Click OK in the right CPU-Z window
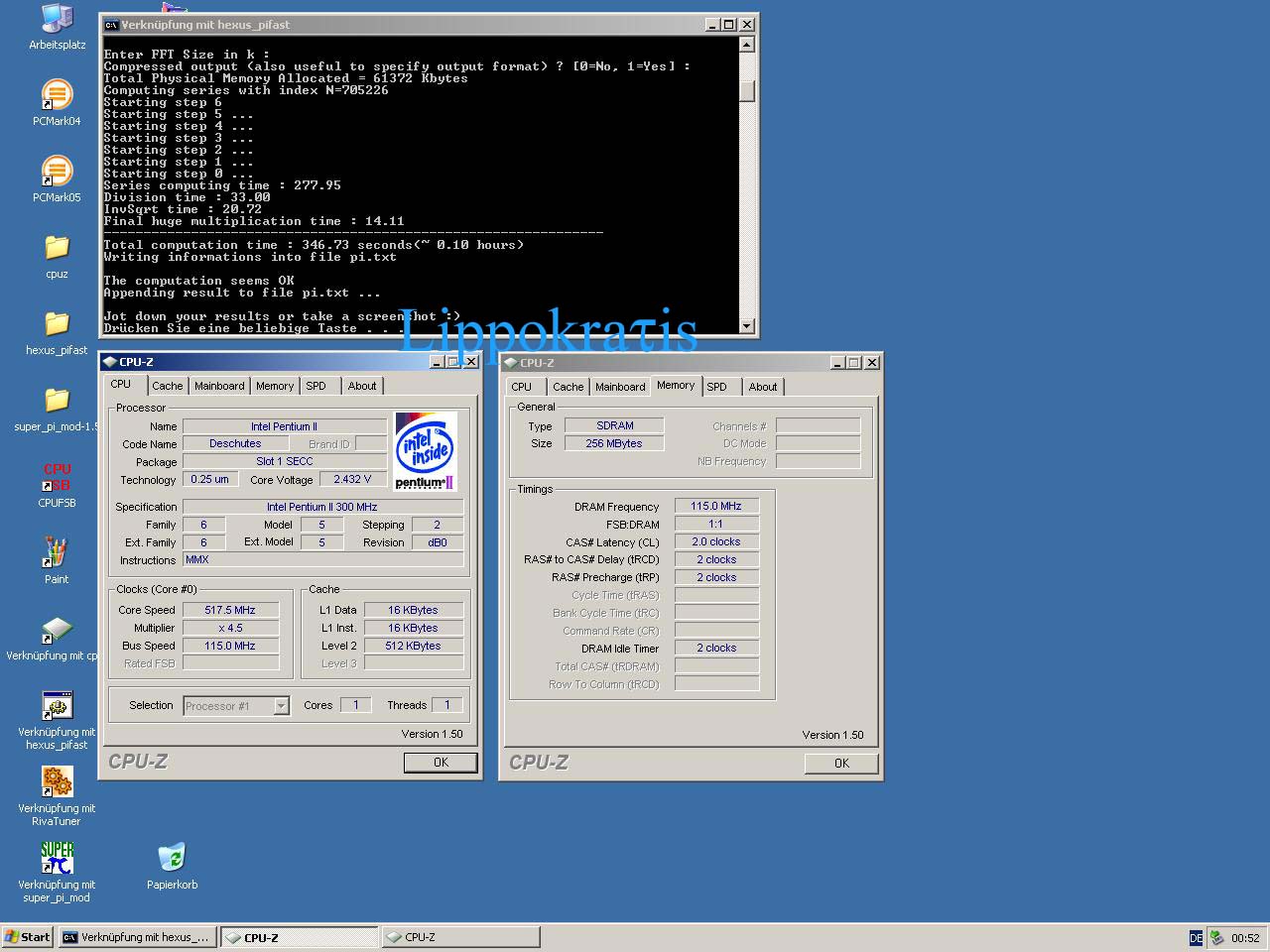1270x952 pixels. [841, 764]
